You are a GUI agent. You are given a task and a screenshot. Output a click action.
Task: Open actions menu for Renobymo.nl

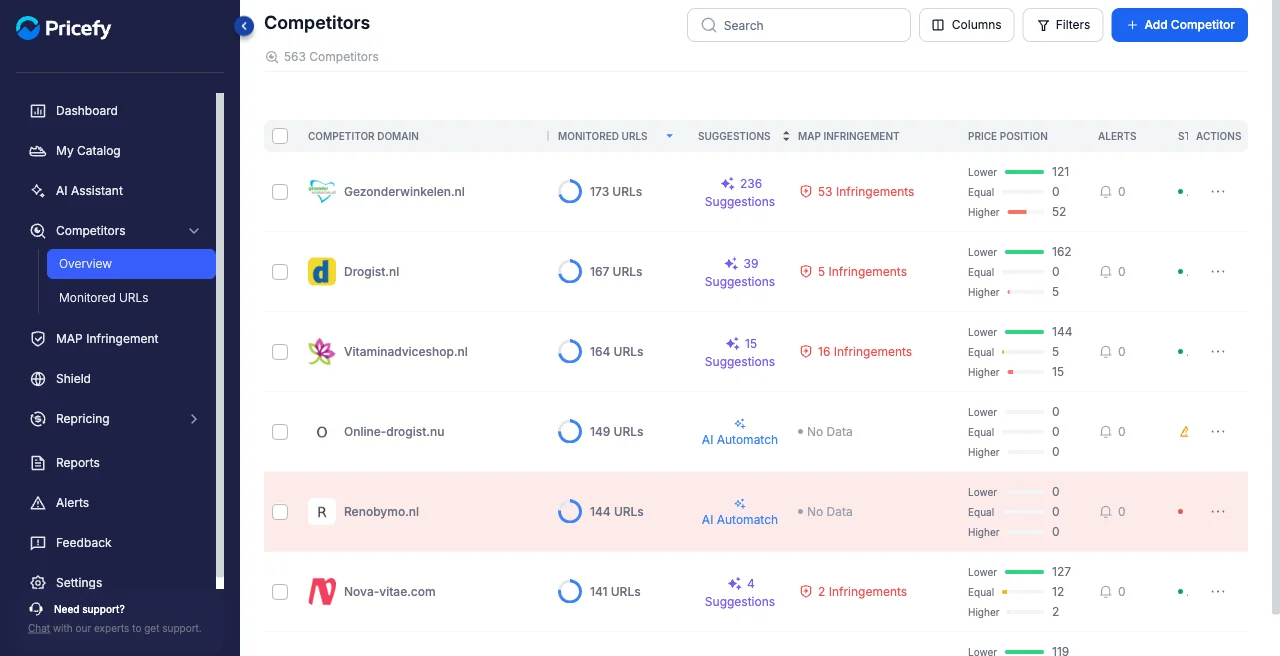coord(1218,512)
